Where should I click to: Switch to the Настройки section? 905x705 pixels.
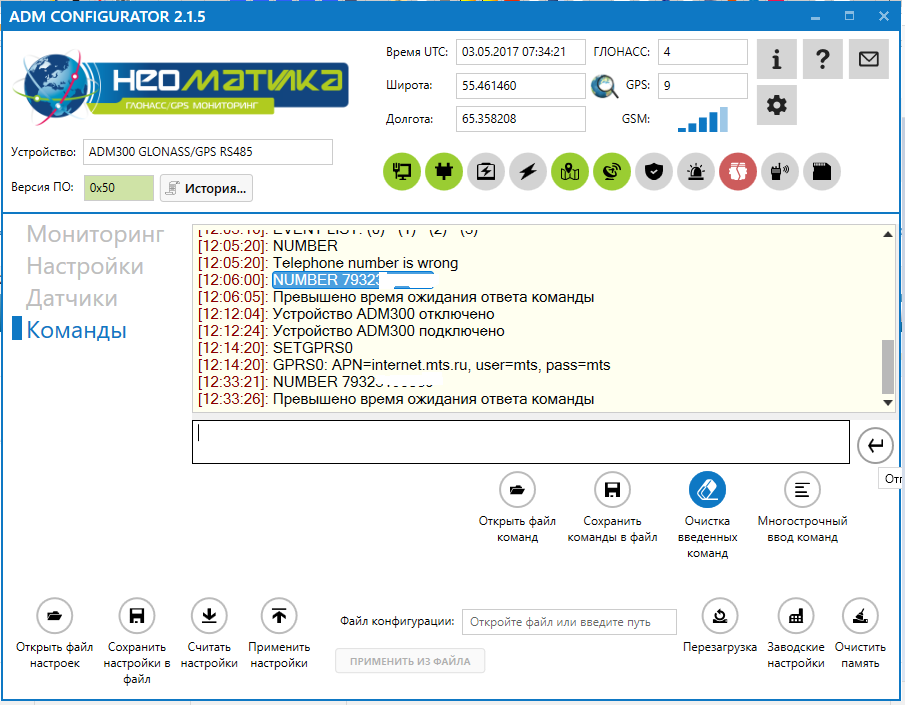[x=85, y=267]
